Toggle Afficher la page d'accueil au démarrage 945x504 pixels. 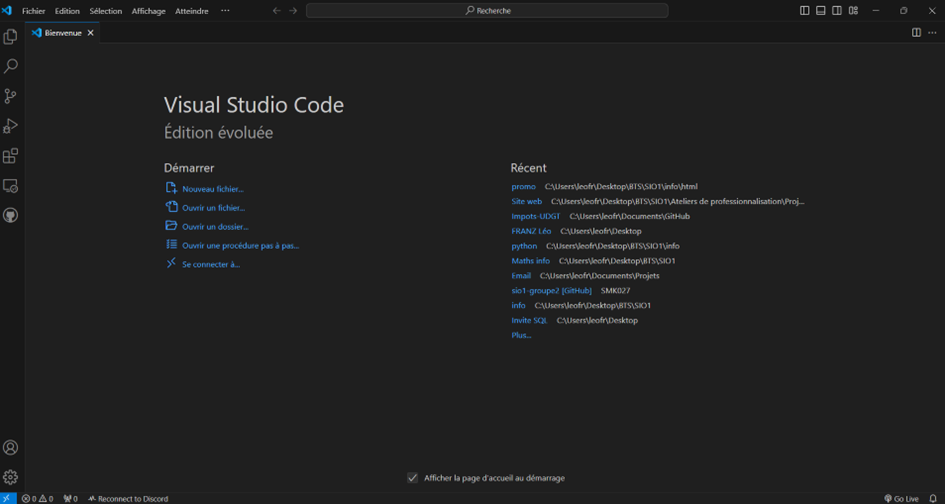(412, 478)
